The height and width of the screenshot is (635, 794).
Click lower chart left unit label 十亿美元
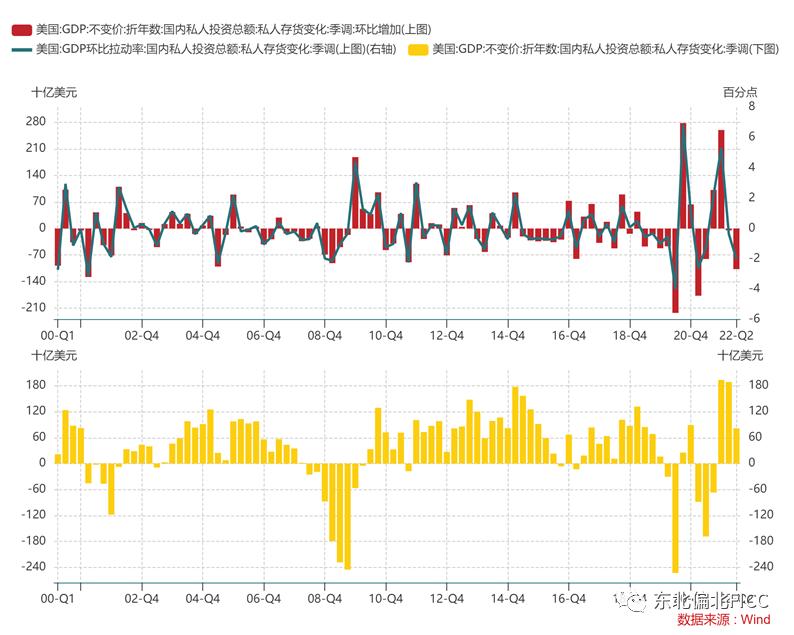[x=54, y=355]
